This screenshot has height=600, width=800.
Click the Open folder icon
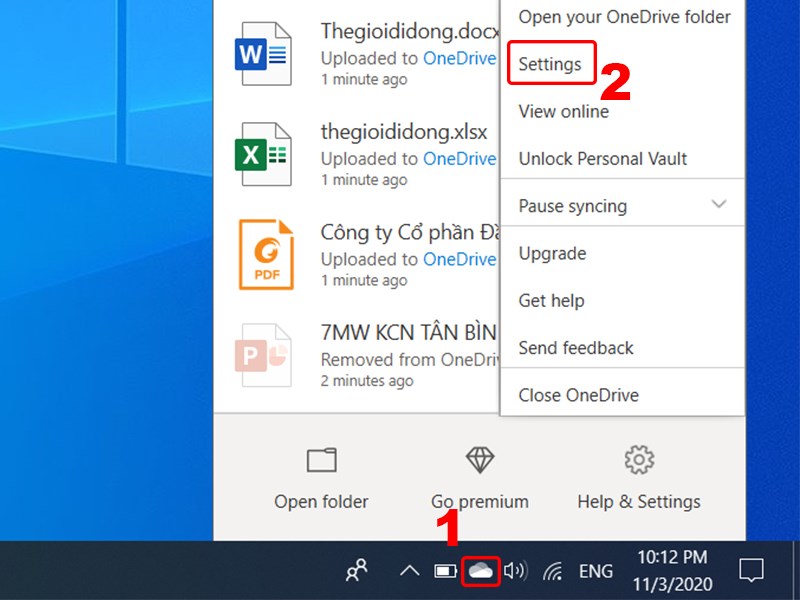coord(321,460)
